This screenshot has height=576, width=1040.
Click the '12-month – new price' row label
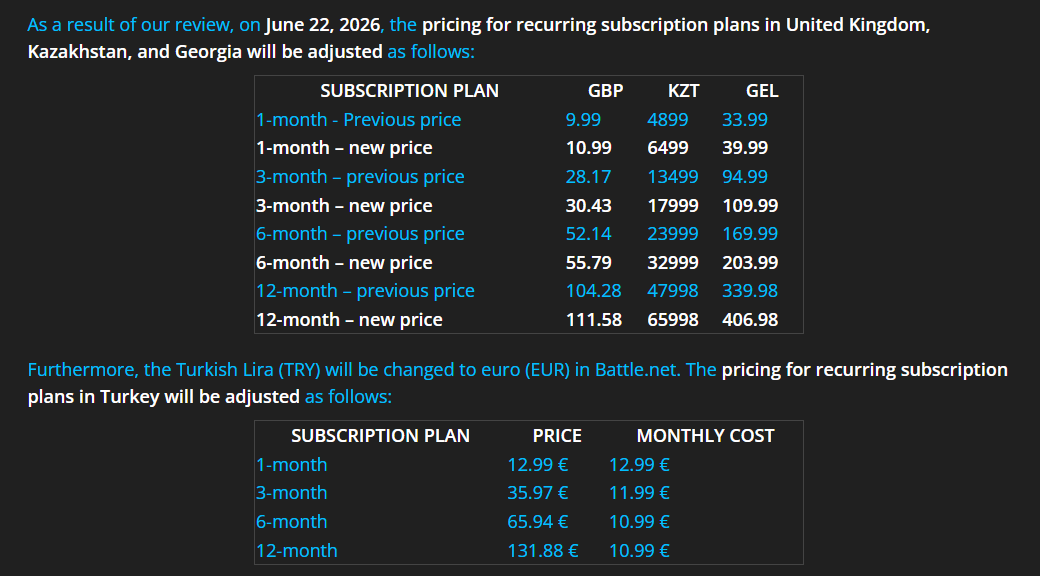tap(349, 320)
